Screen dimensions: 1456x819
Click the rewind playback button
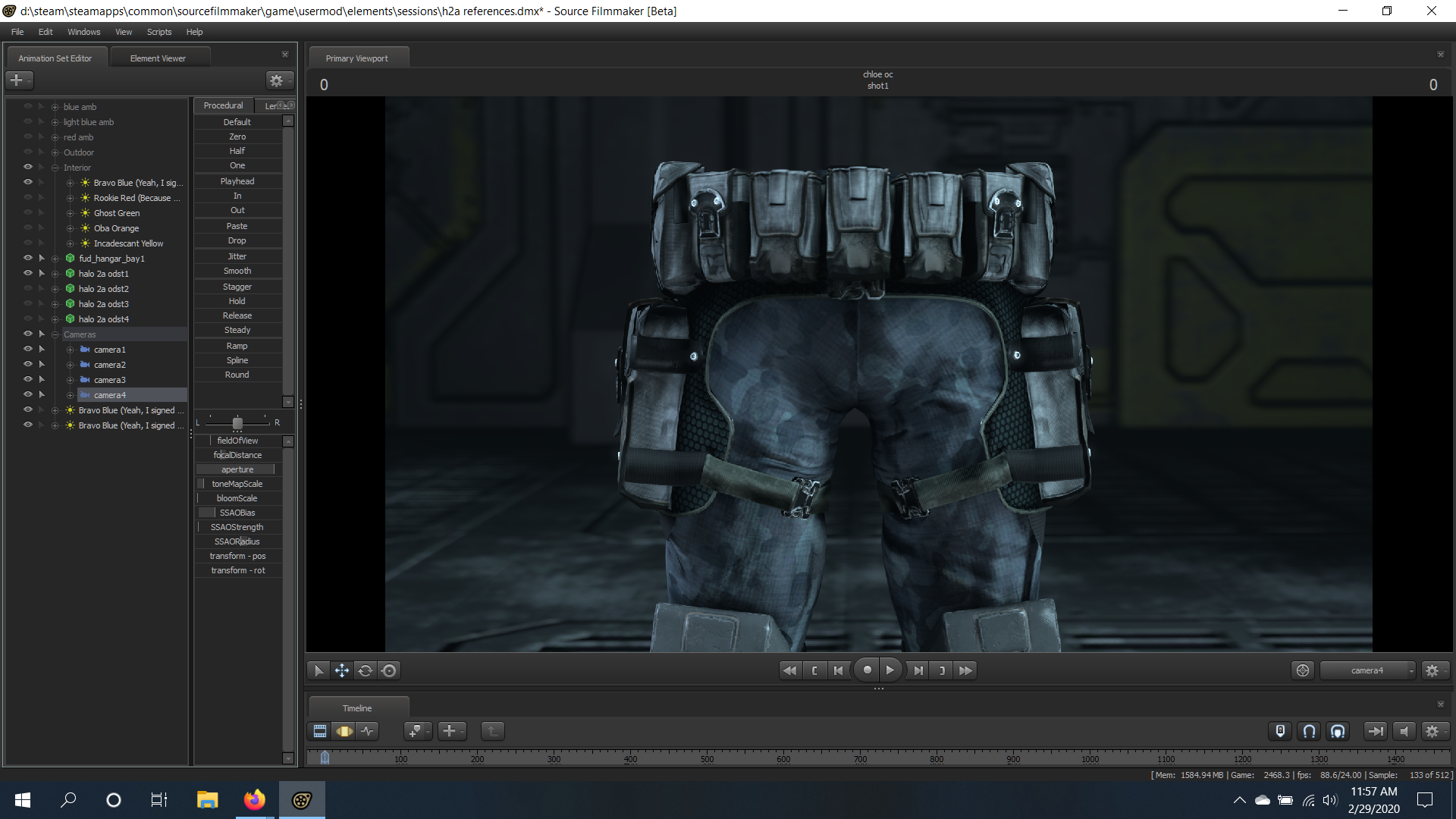coord(789,670)
